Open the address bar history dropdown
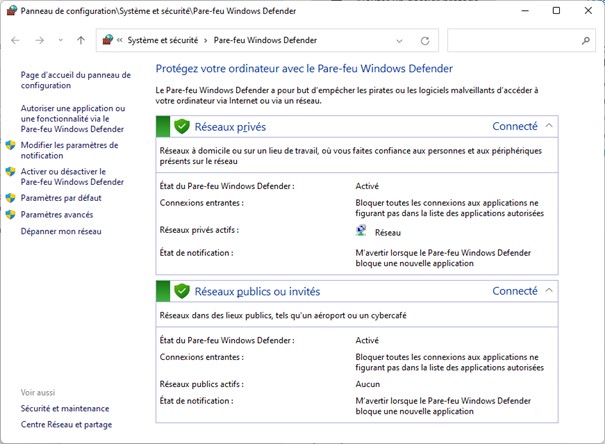Image resolution: width=605 pixels, height=444 pixels. tap(399, 41)
